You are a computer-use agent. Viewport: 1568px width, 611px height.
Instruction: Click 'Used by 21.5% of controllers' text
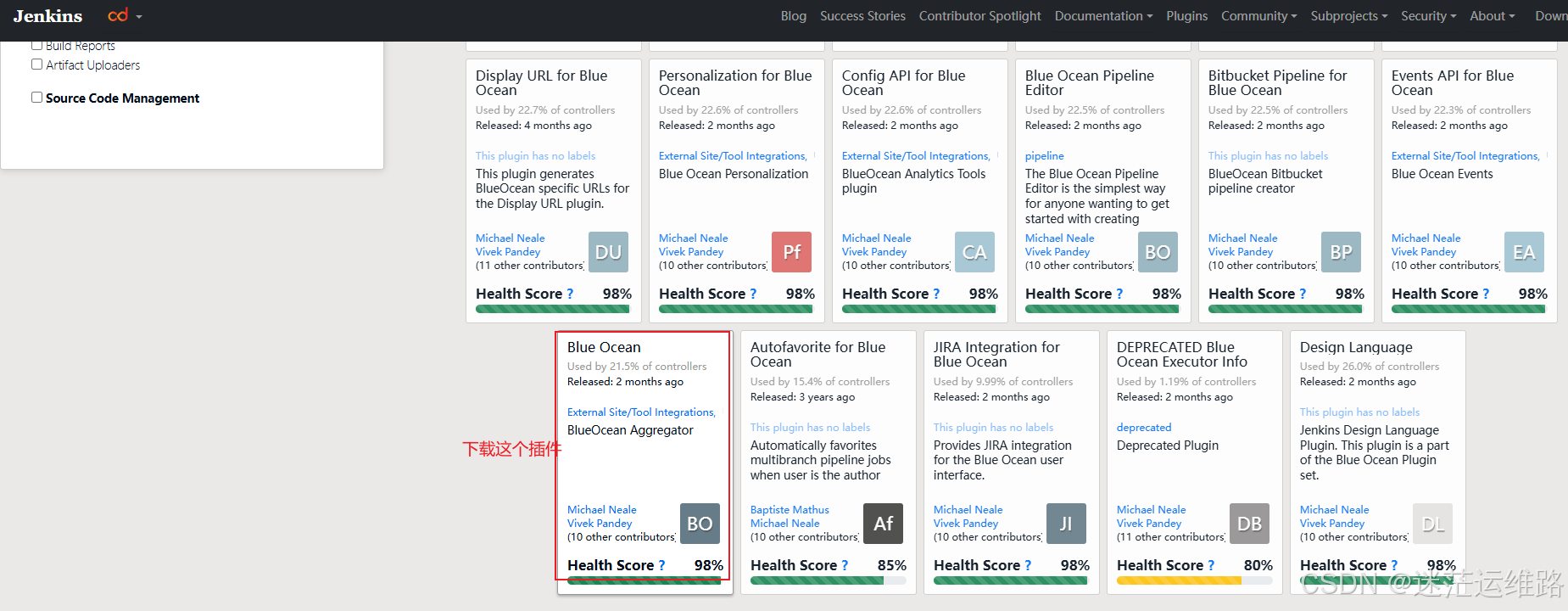coord(637,367)
